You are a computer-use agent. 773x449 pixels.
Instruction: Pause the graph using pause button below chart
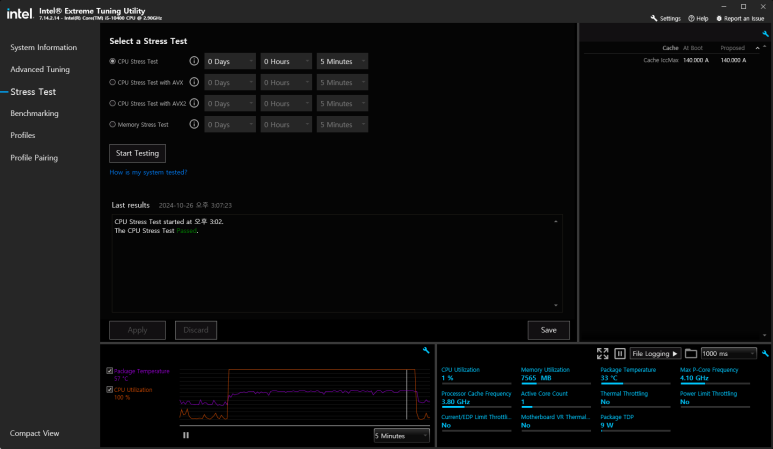click(x=186, y=435)
